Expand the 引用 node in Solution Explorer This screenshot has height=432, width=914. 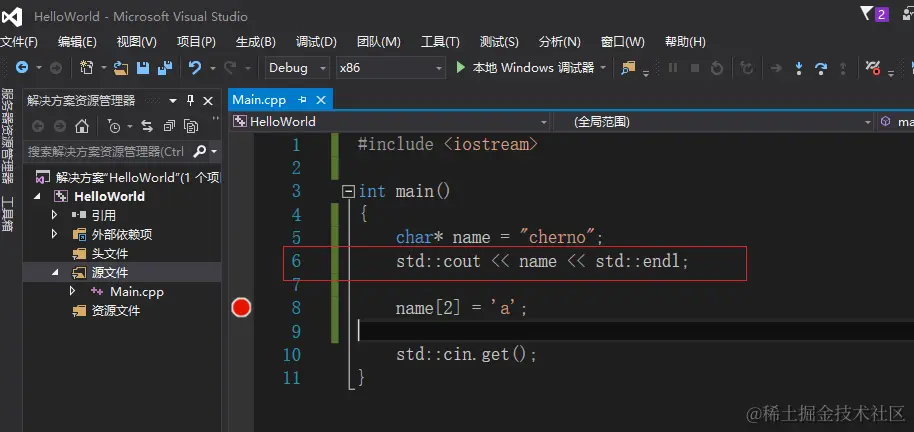click(54, 215)
